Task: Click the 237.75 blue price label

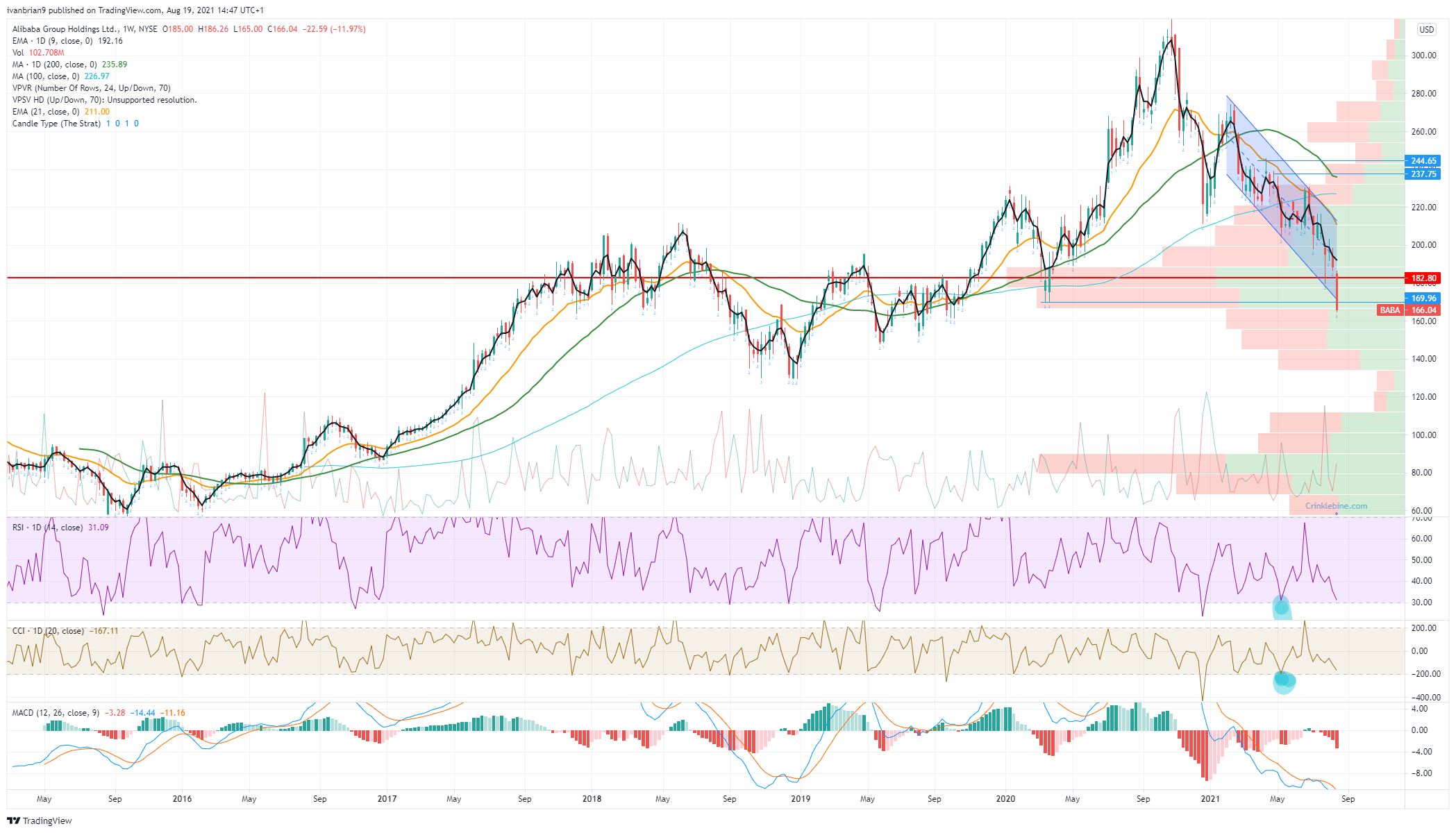Action: click(1422, 174)
